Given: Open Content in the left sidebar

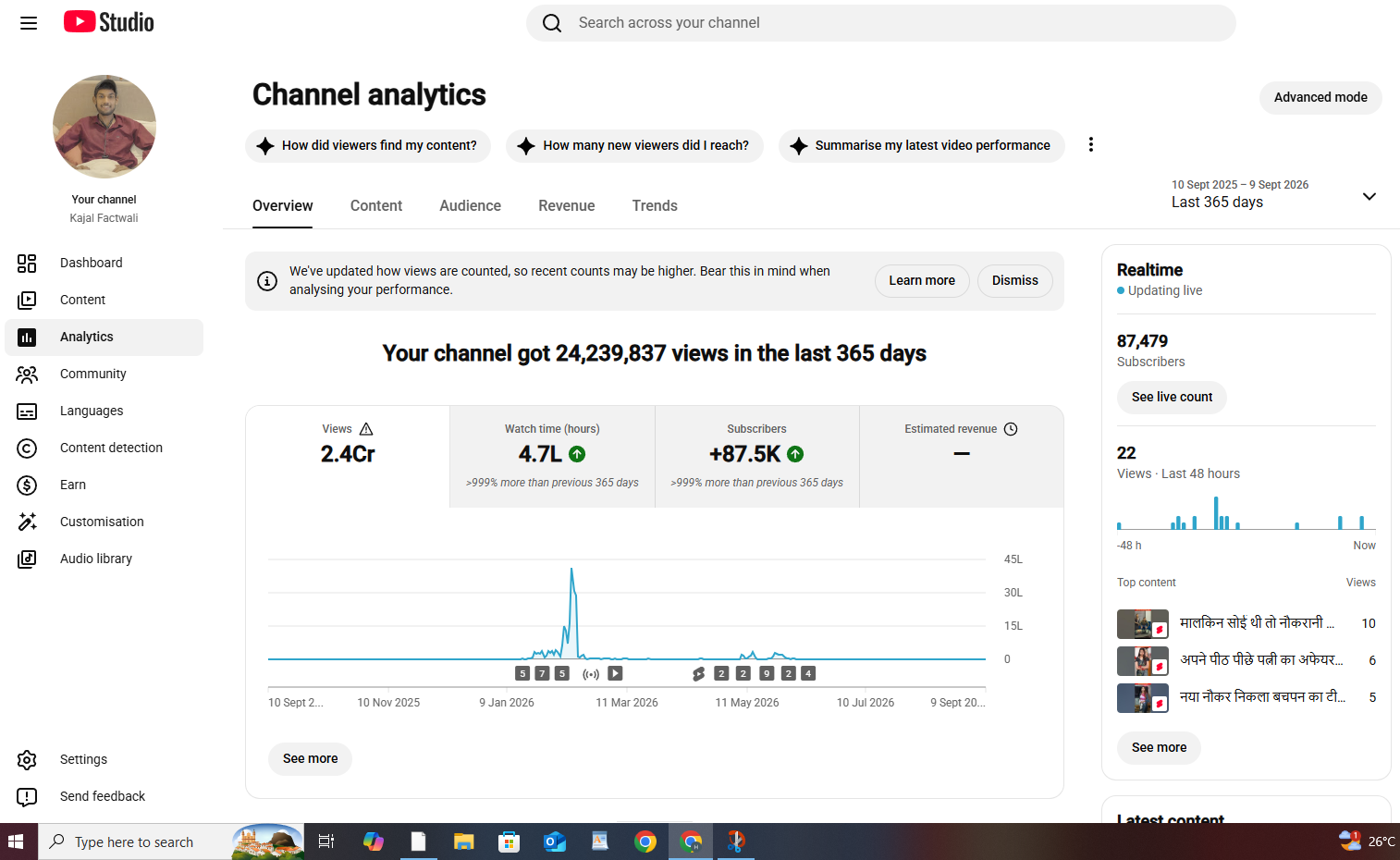Looking at the screenshot, I should 104,300.
